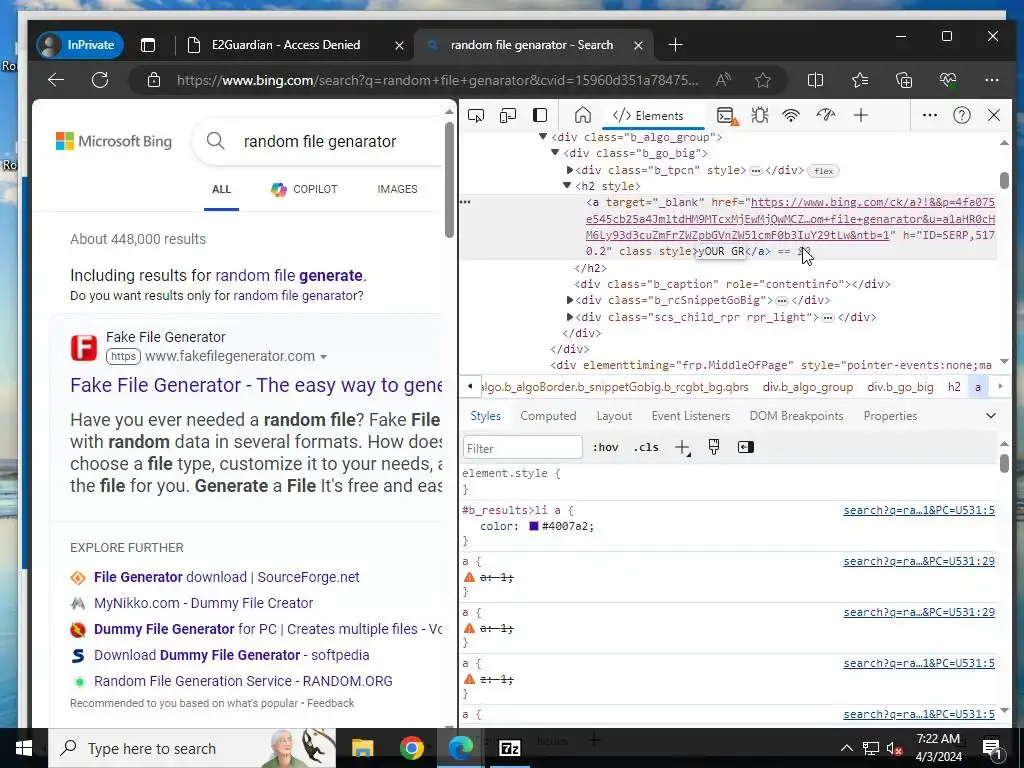Click the Bing search query box

pos(320,141)
